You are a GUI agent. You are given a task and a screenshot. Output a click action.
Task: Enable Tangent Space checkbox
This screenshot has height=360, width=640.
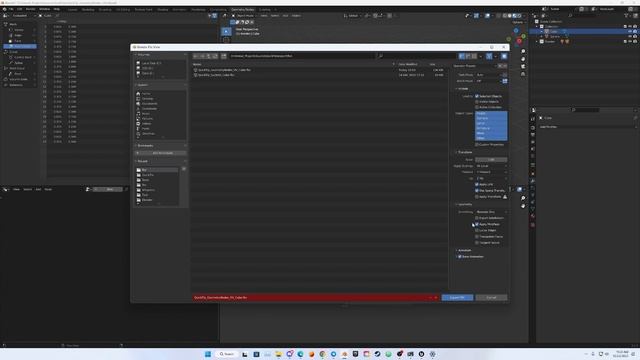coord(477,242)
